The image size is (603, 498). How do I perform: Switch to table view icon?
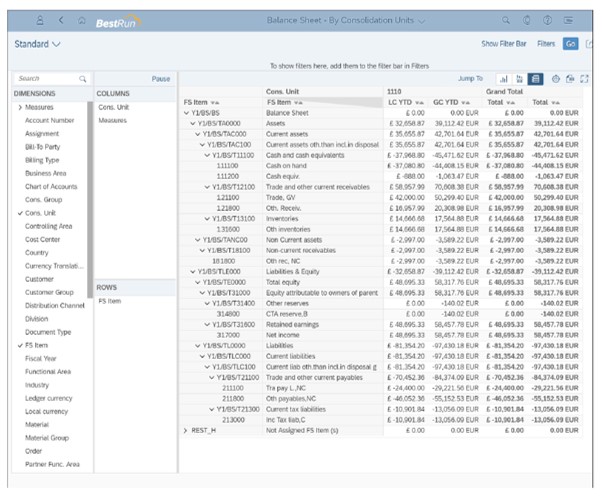pyautogui.click(x=535, y=79)
